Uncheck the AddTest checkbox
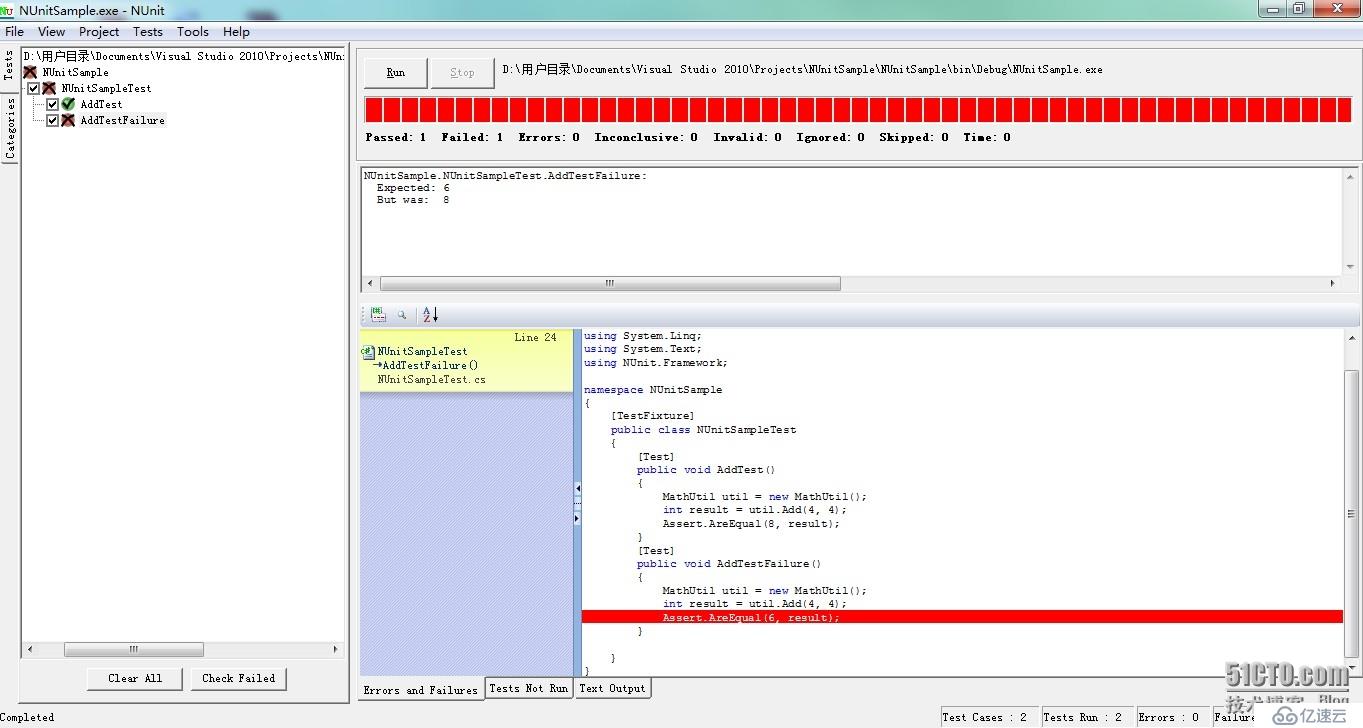Screen dimensions: 1363x728 (53, 104)
